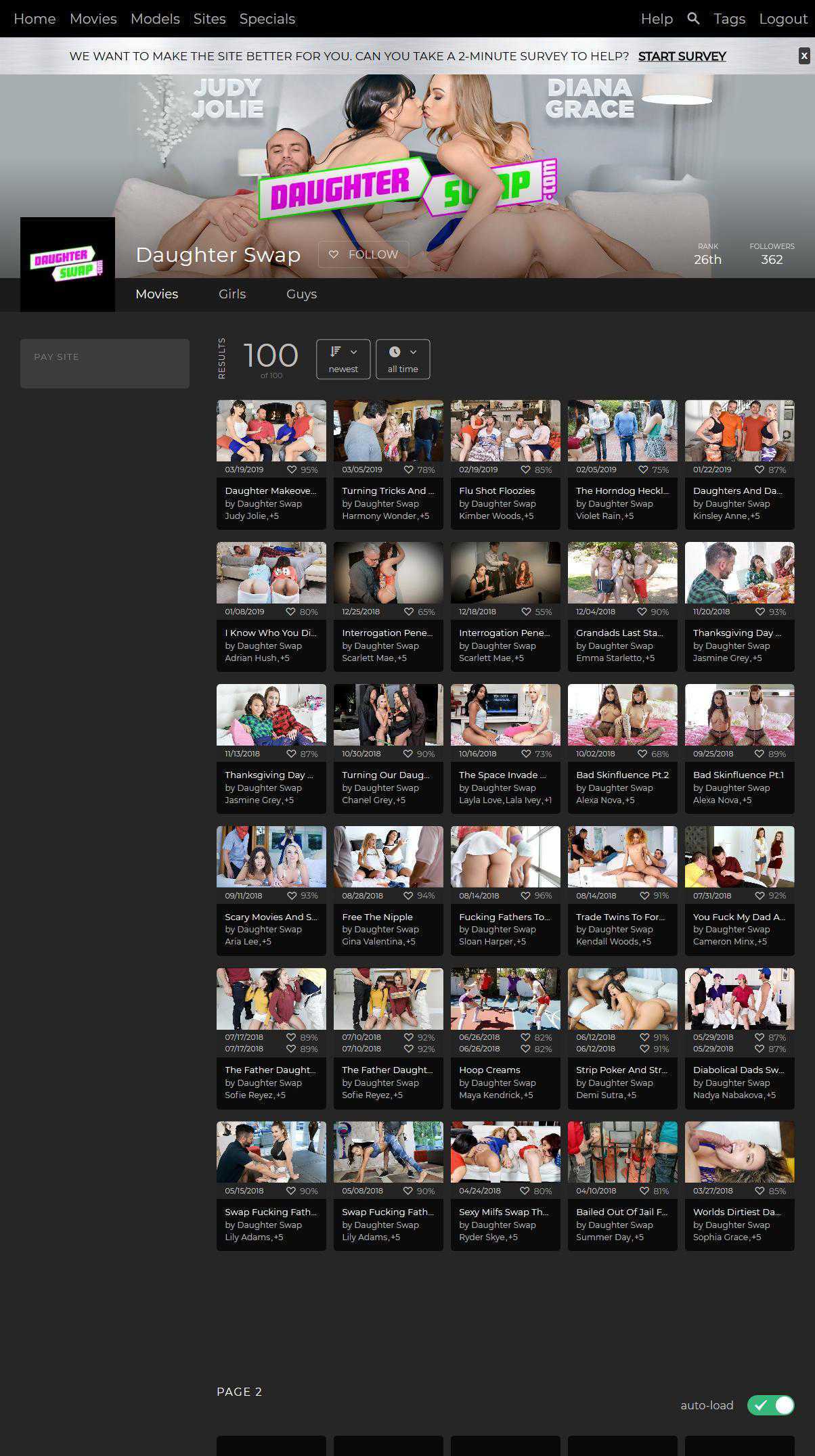Open the 'Flu Shot Floozies' thumbnail
815x1456 pixels.
[506, 430]
